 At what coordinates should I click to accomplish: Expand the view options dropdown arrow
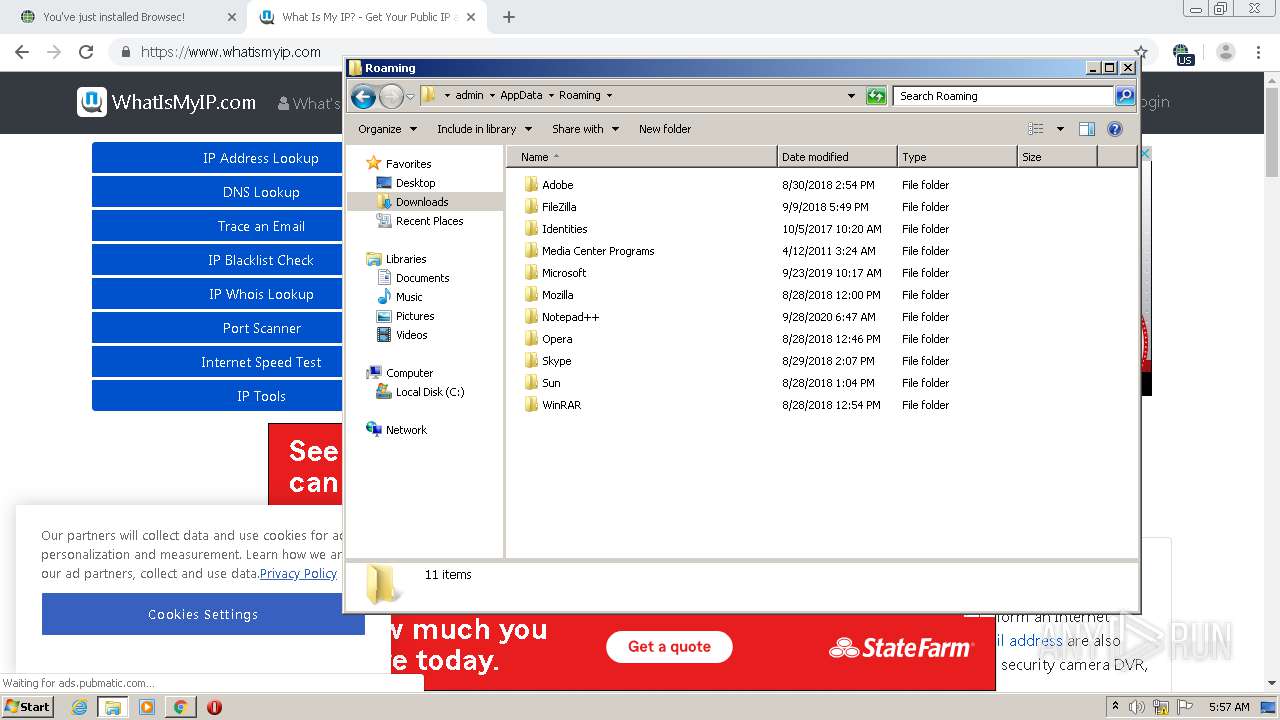tap(1060, 129)
